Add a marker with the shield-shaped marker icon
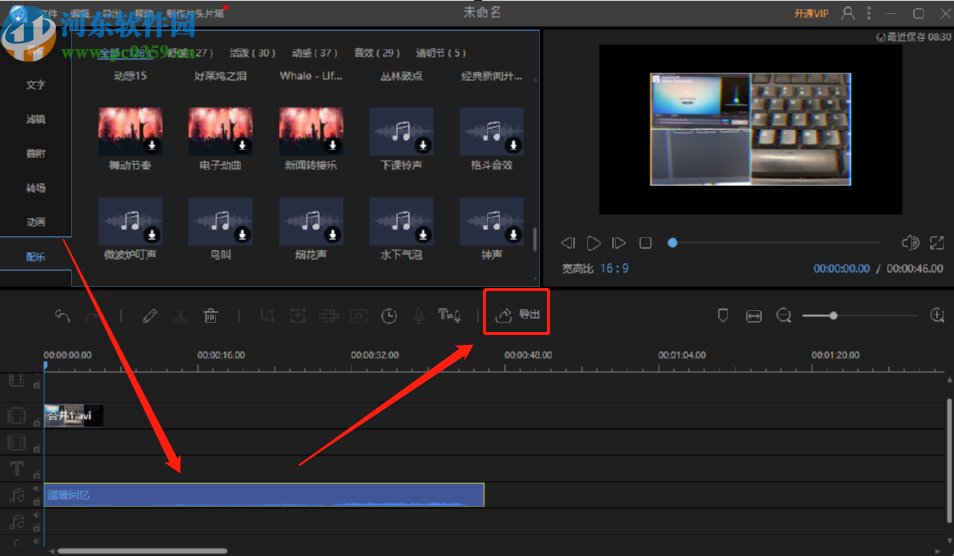Viewport: 954px width, 556px height. pyautogui.click(x=723, y=315)
